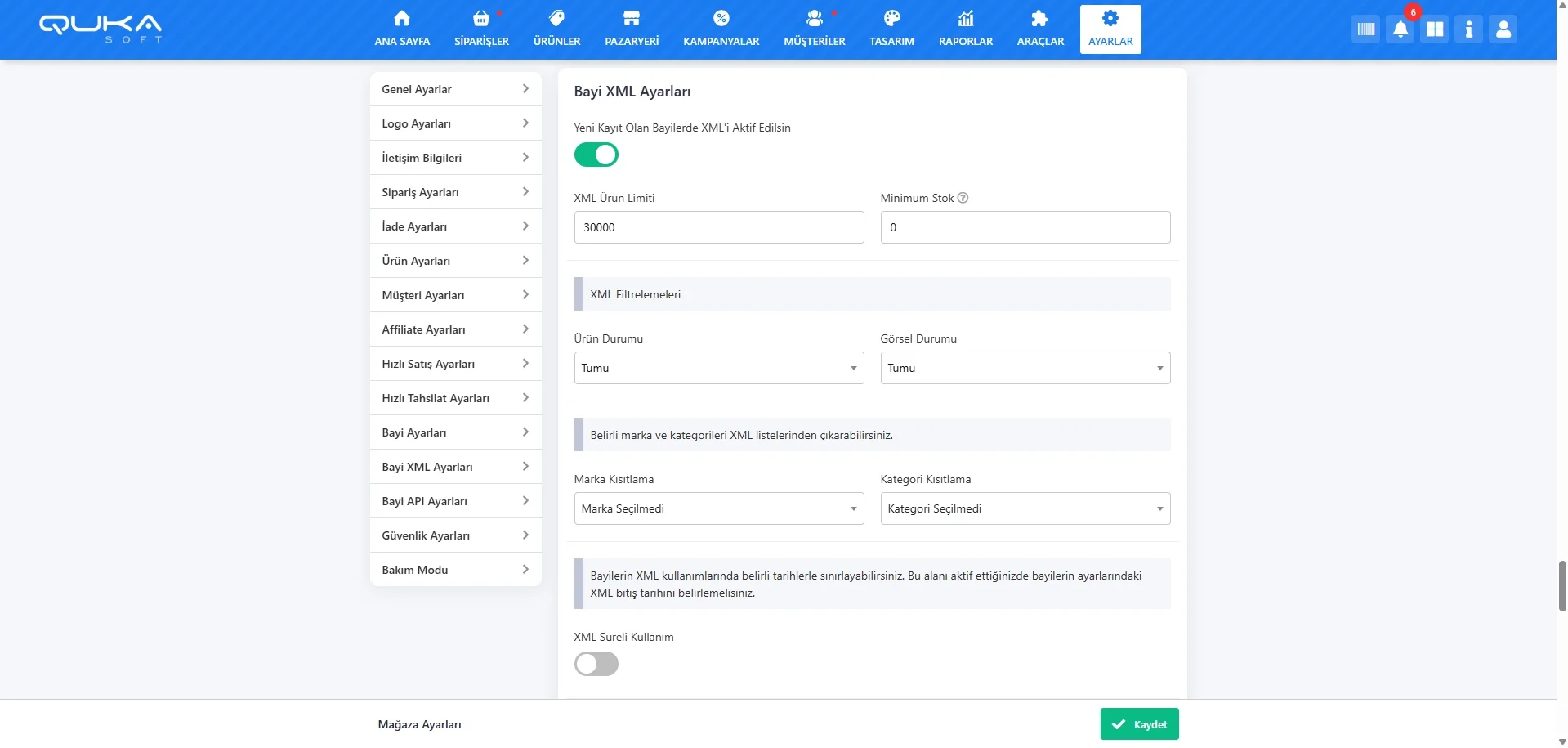
Task: Click the Minimum Stok help icon
Action: [x=963, y=198]
